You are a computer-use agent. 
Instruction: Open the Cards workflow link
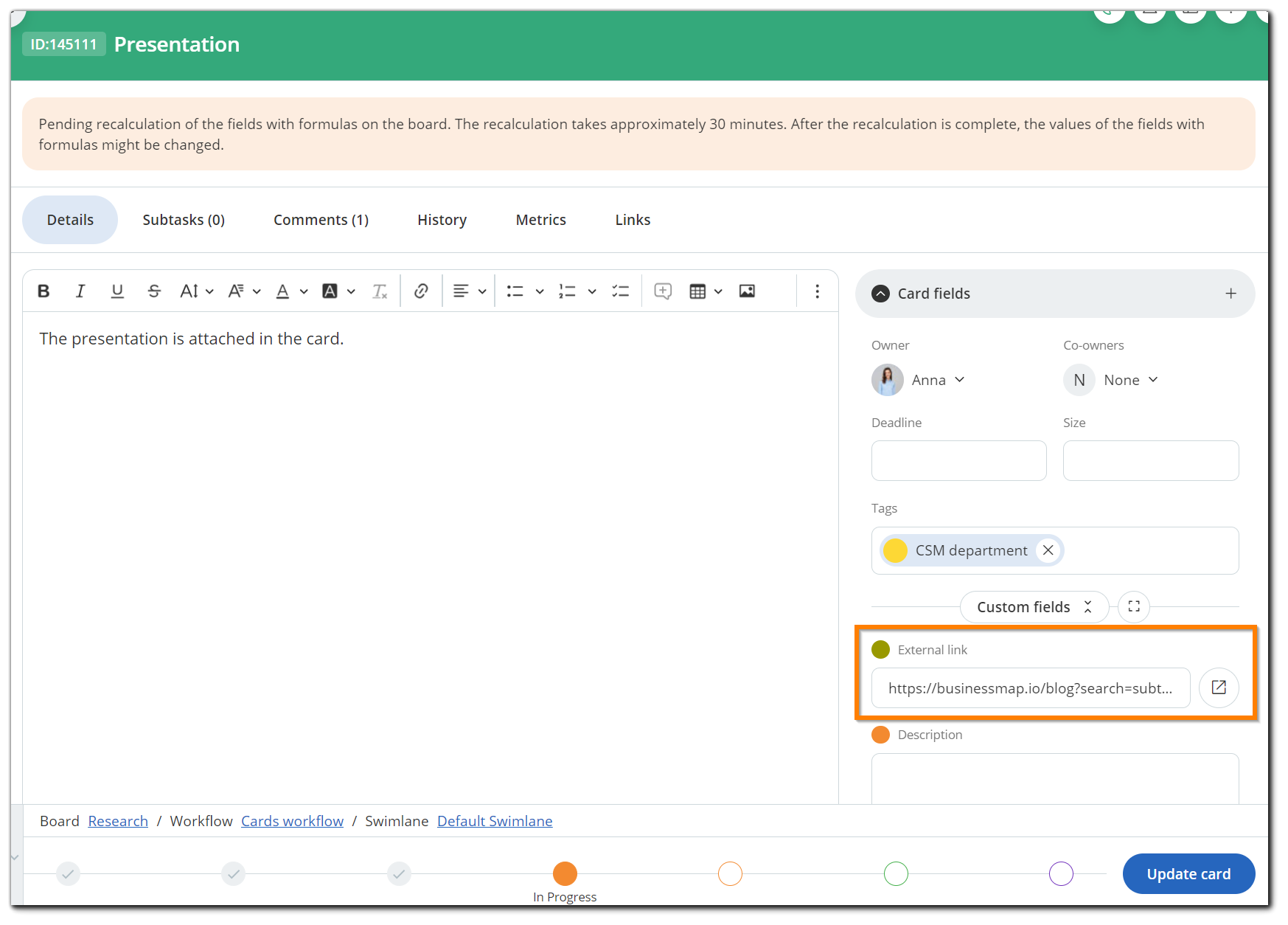click(292, 821)
